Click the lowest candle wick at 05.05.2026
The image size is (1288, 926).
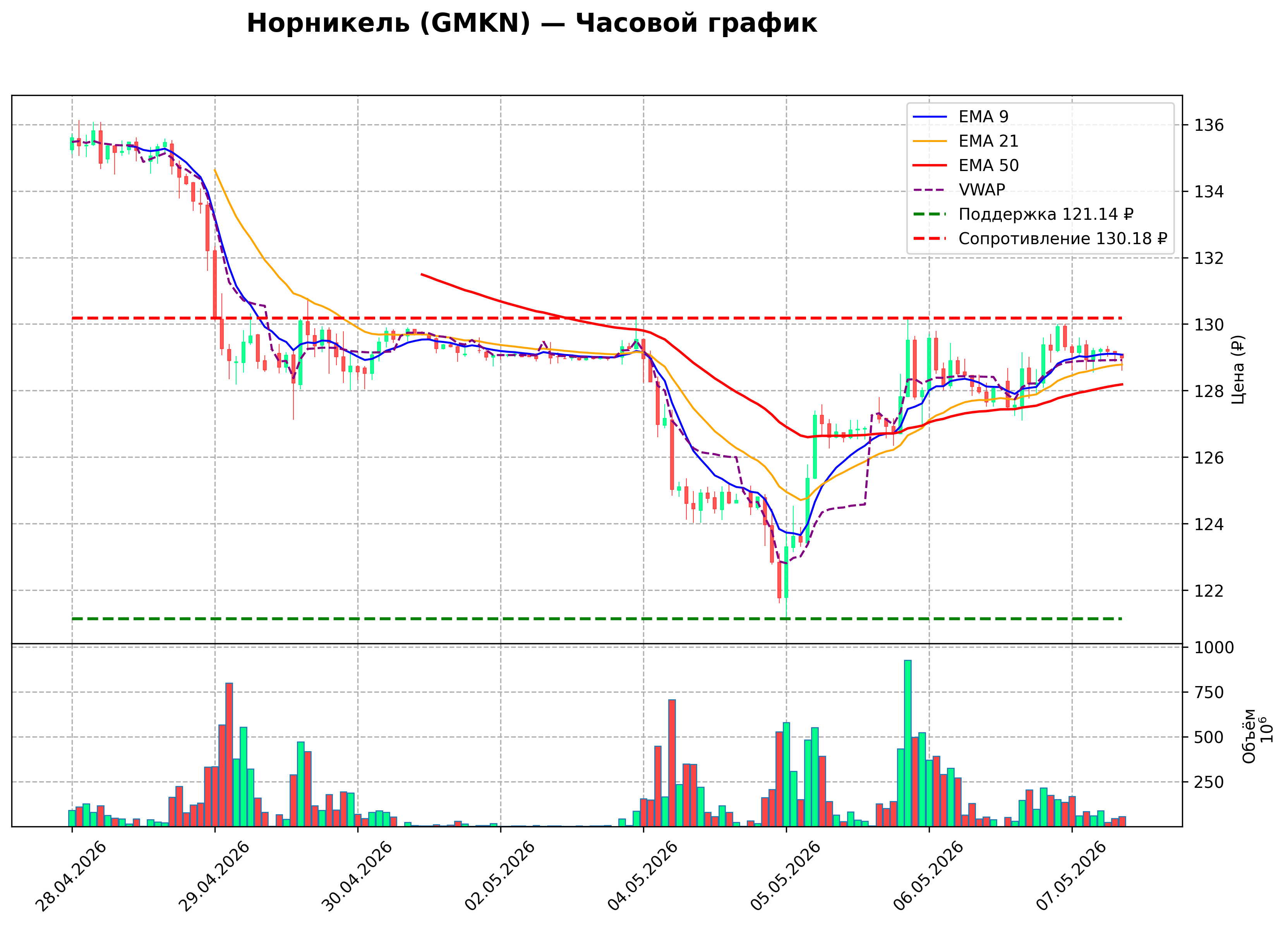point(787,608)
